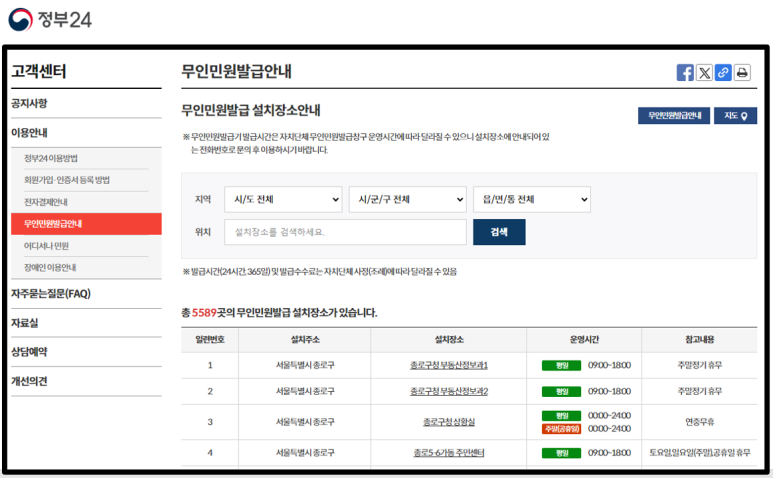773x478 pixels.
Task: Click the 평일 badge in row 1
Action: pyautogui.click(x=561, y=365)
